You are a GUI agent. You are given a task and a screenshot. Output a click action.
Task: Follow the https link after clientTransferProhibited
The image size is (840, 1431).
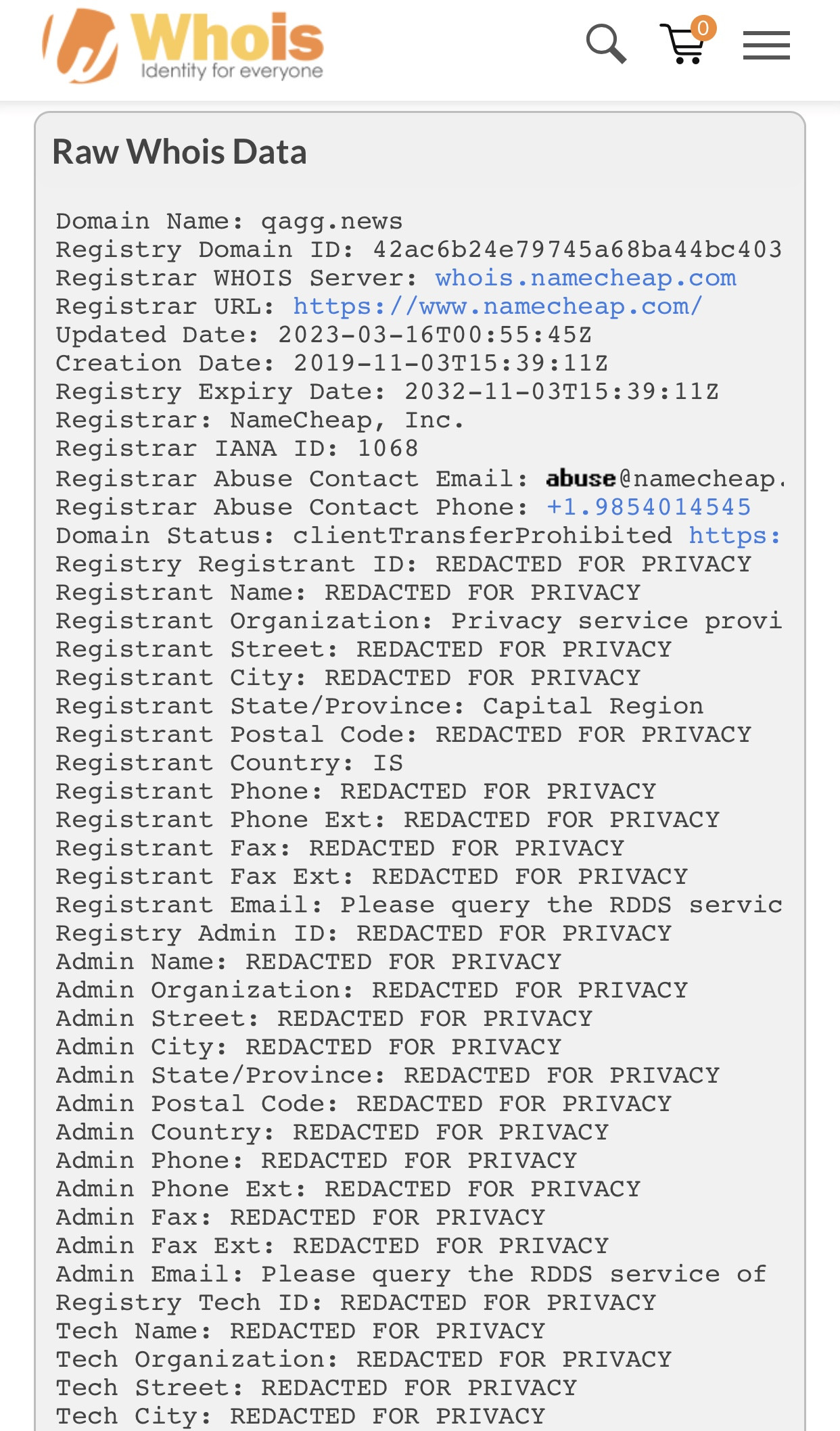(734, 536)
